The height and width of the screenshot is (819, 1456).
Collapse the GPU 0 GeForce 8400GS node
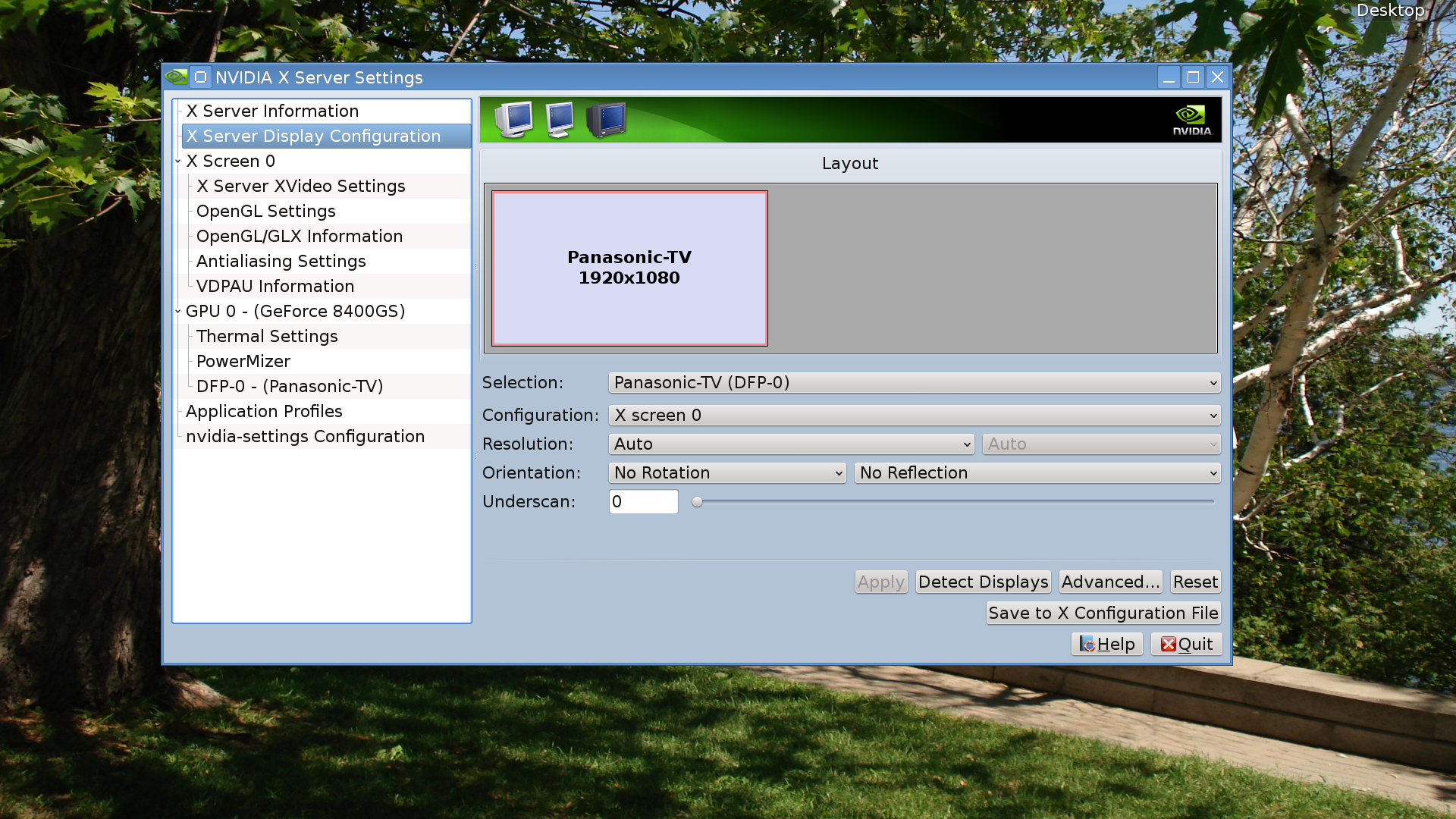178,311
